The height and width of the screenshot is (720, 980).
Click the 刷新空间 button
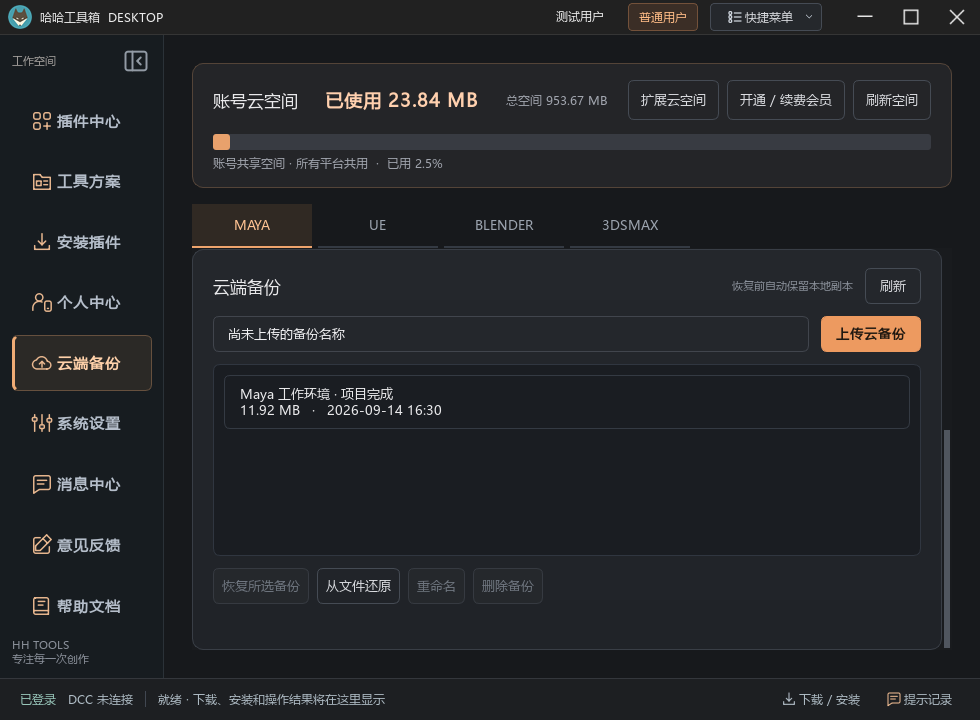click(x=892, y=100)
